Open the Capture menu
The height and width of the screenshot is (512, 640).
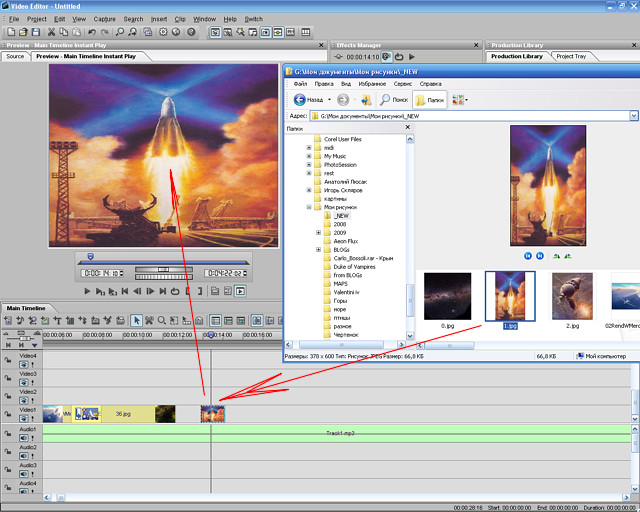104,19
